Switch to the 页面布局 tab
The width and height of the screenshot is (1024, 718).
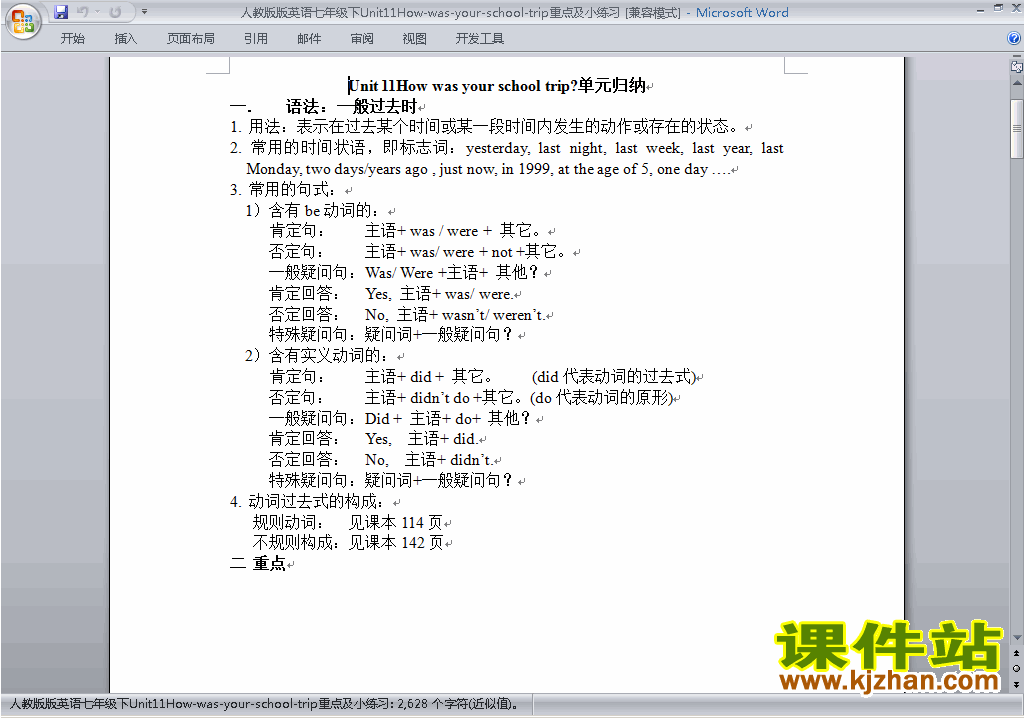[x=191, y=39]
